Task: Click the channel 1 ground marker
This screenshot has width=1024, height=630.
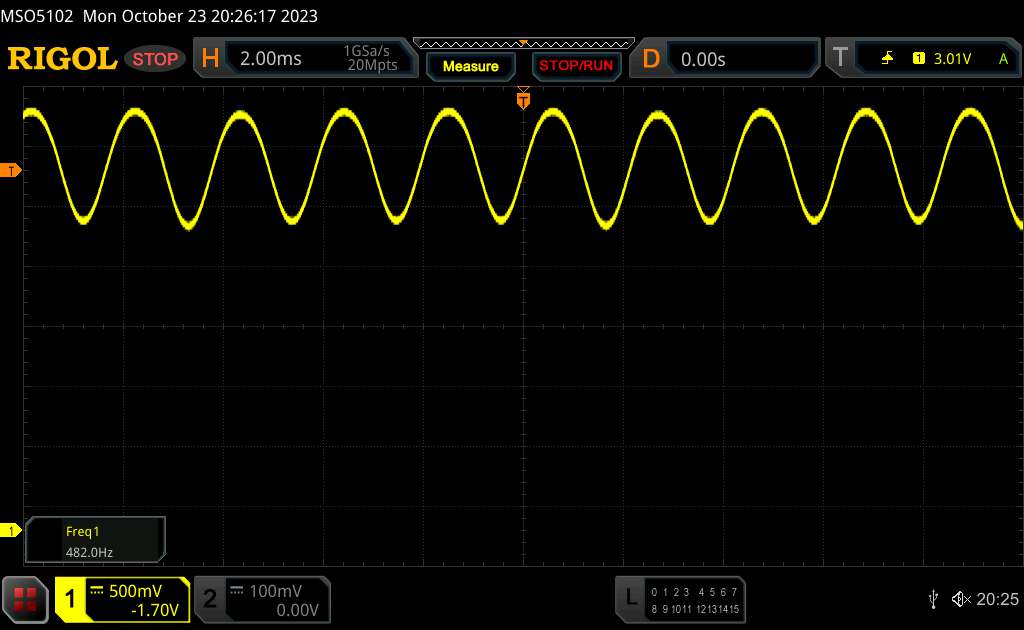Action: 10,531
